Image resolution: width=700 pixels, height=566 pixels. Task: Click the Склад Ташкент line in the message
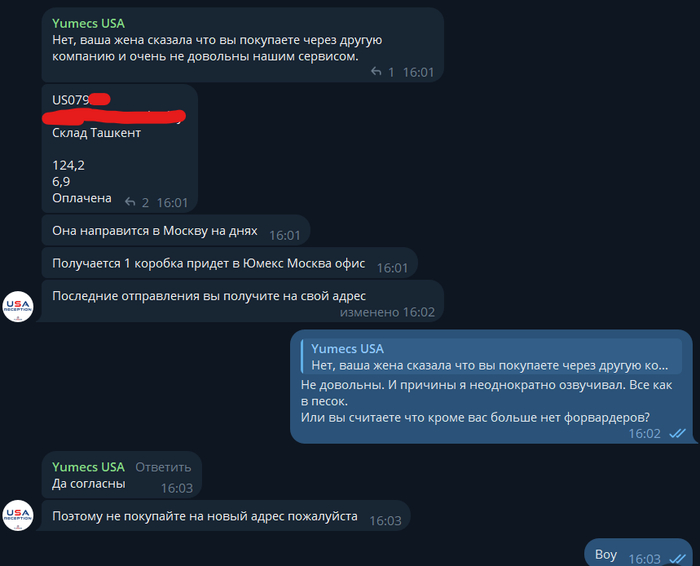(x=96, y=133)
